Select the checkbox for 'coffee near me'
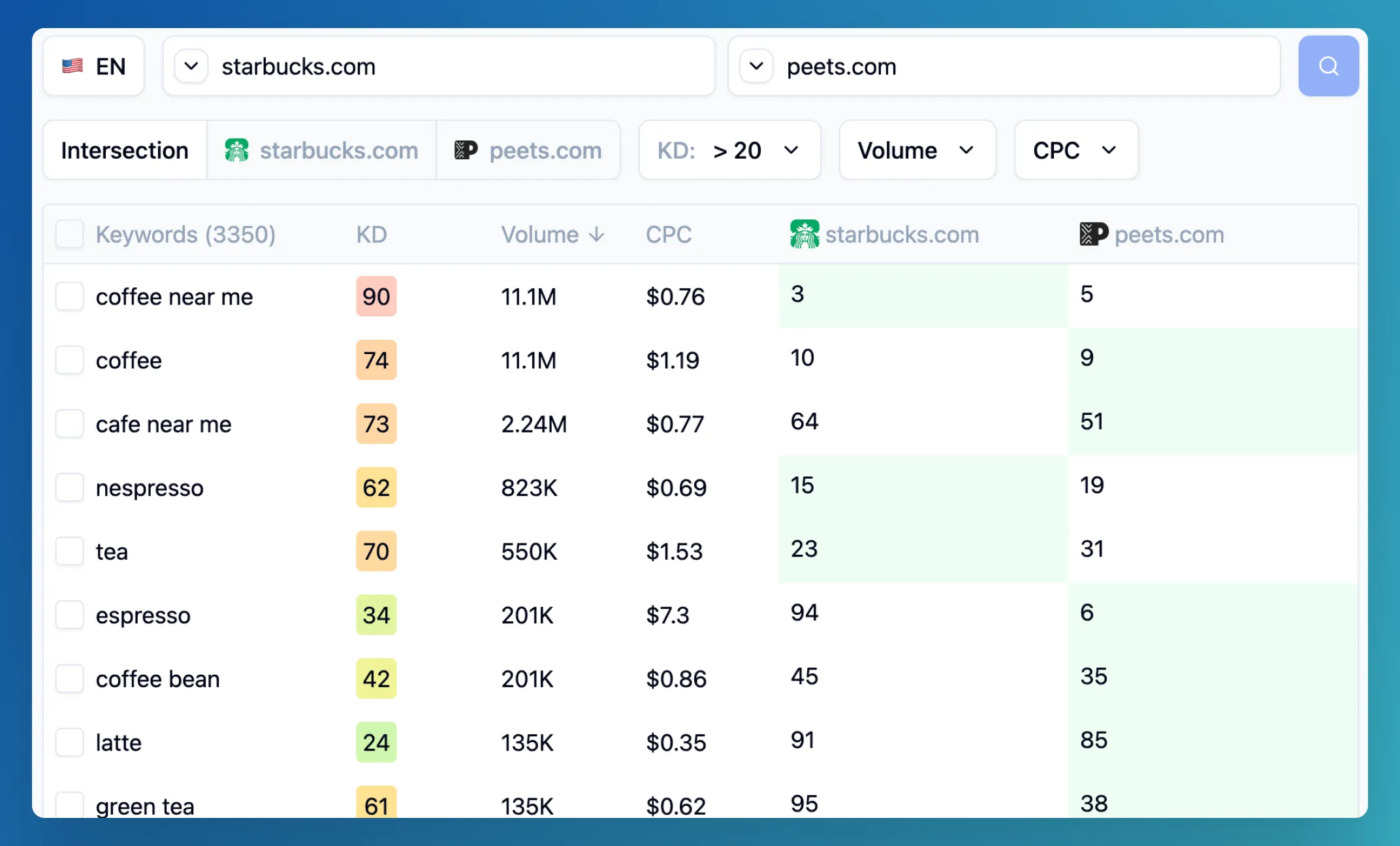The image size is (1400, 846). point(69,296)
